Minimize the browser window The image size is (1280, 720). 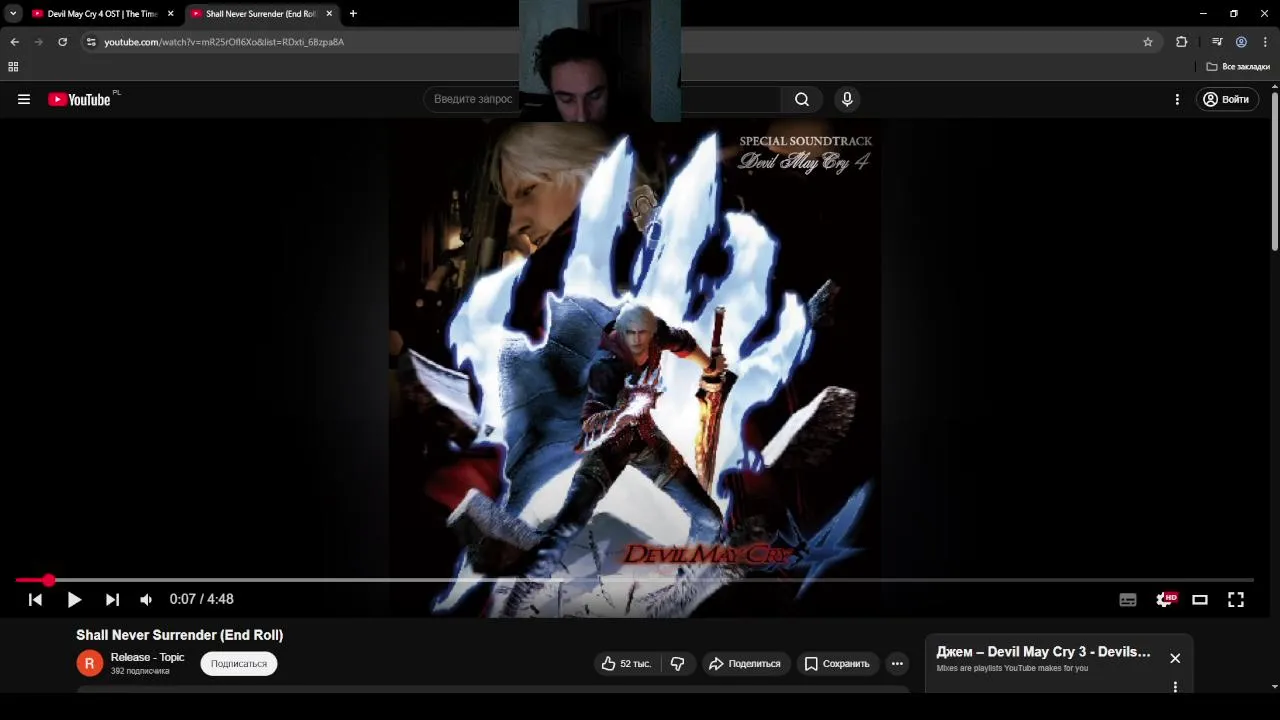[x=1203, y=14]
